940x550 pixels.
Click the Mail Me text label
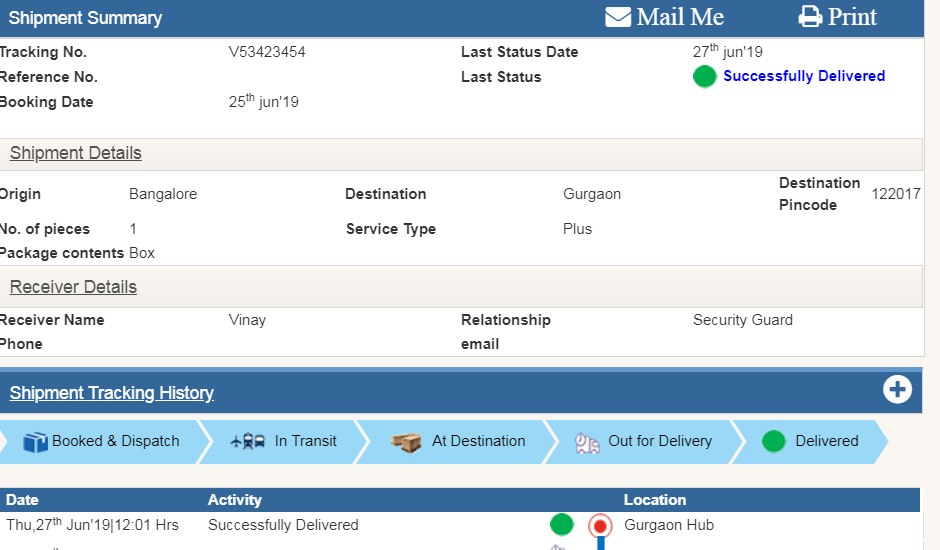coord(680,17)
